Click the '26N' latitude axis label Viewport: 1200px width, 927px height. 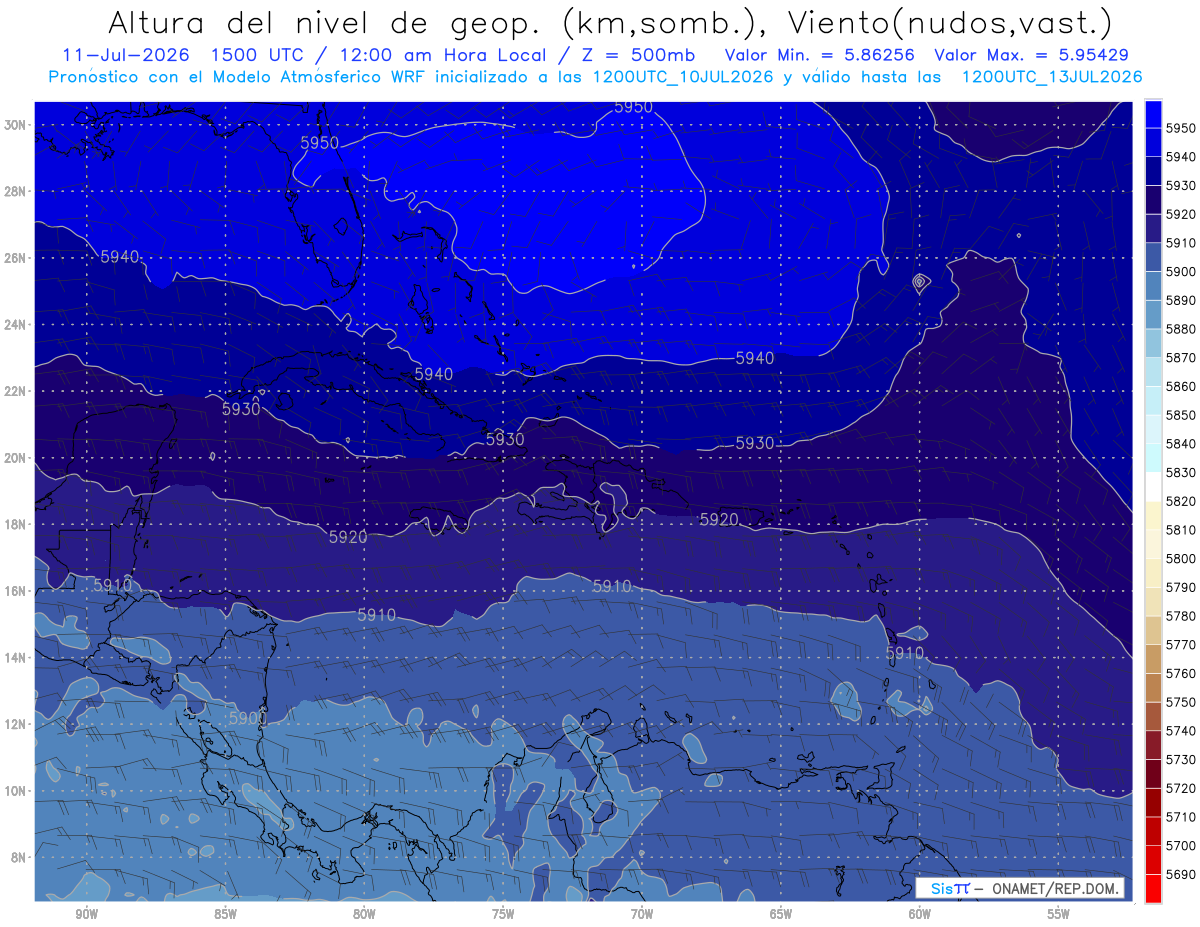coord(17,258)
